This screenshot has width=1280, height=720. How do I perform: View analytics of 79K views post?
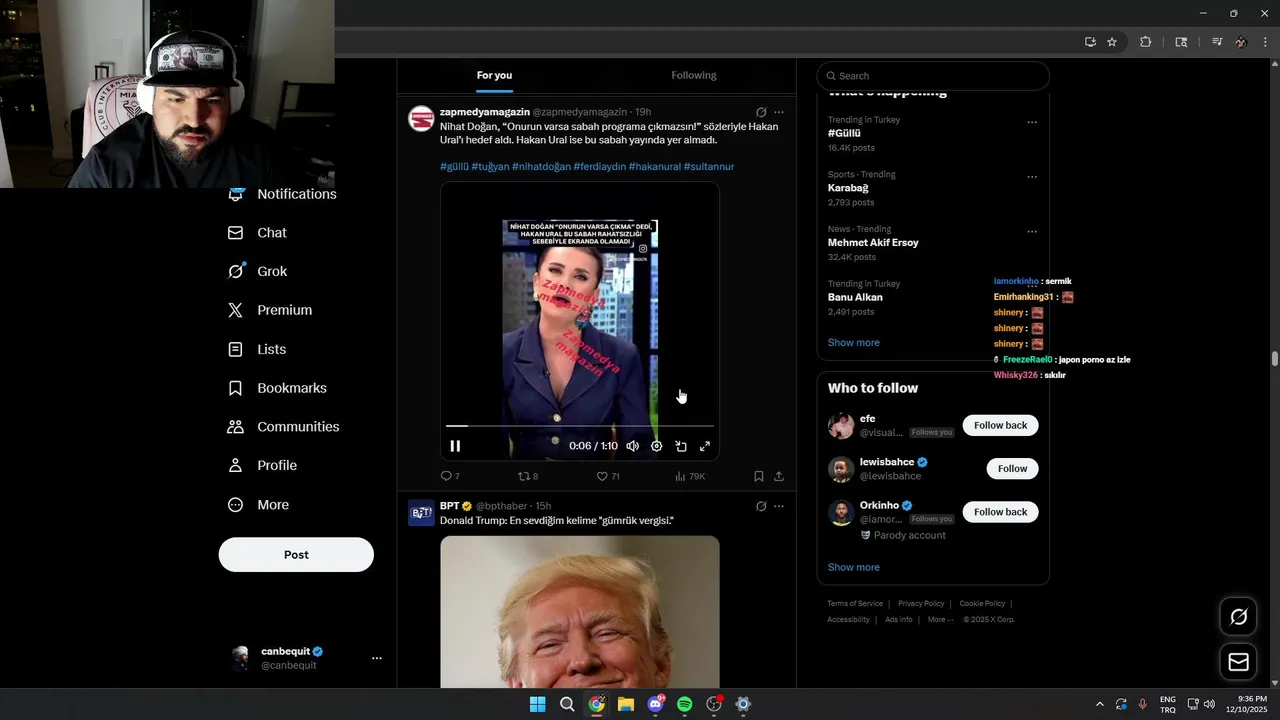pyautogui.click(x=690, y=476)
